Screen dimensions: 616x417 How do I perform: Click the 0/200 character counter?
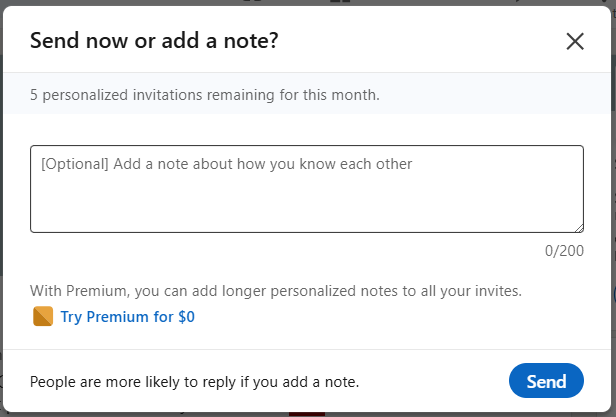pyautogui.click(x=564, y=251)
